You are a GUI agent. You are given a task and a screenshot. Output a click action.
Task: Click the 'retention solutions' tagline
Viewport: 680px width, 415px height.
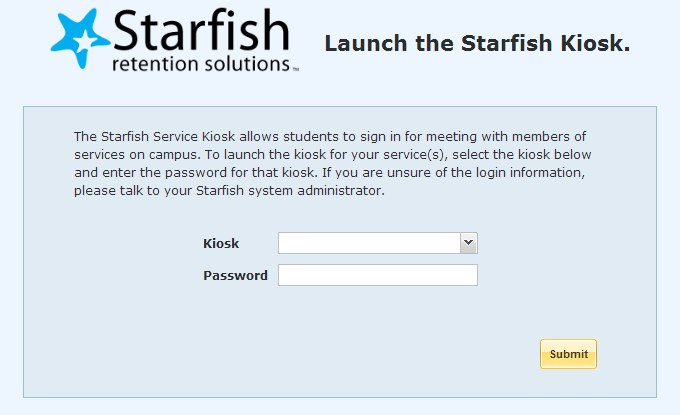tap(201, 64)
